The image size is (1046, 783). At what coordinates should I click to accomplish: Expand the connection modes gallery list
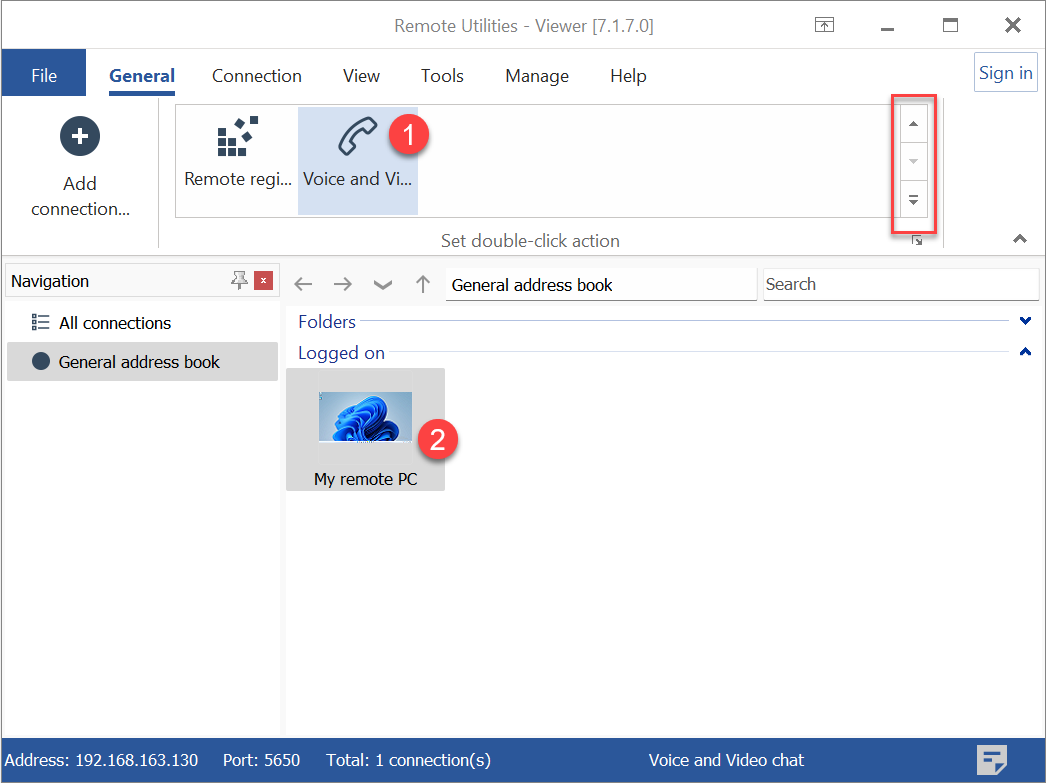pos(913,199)
